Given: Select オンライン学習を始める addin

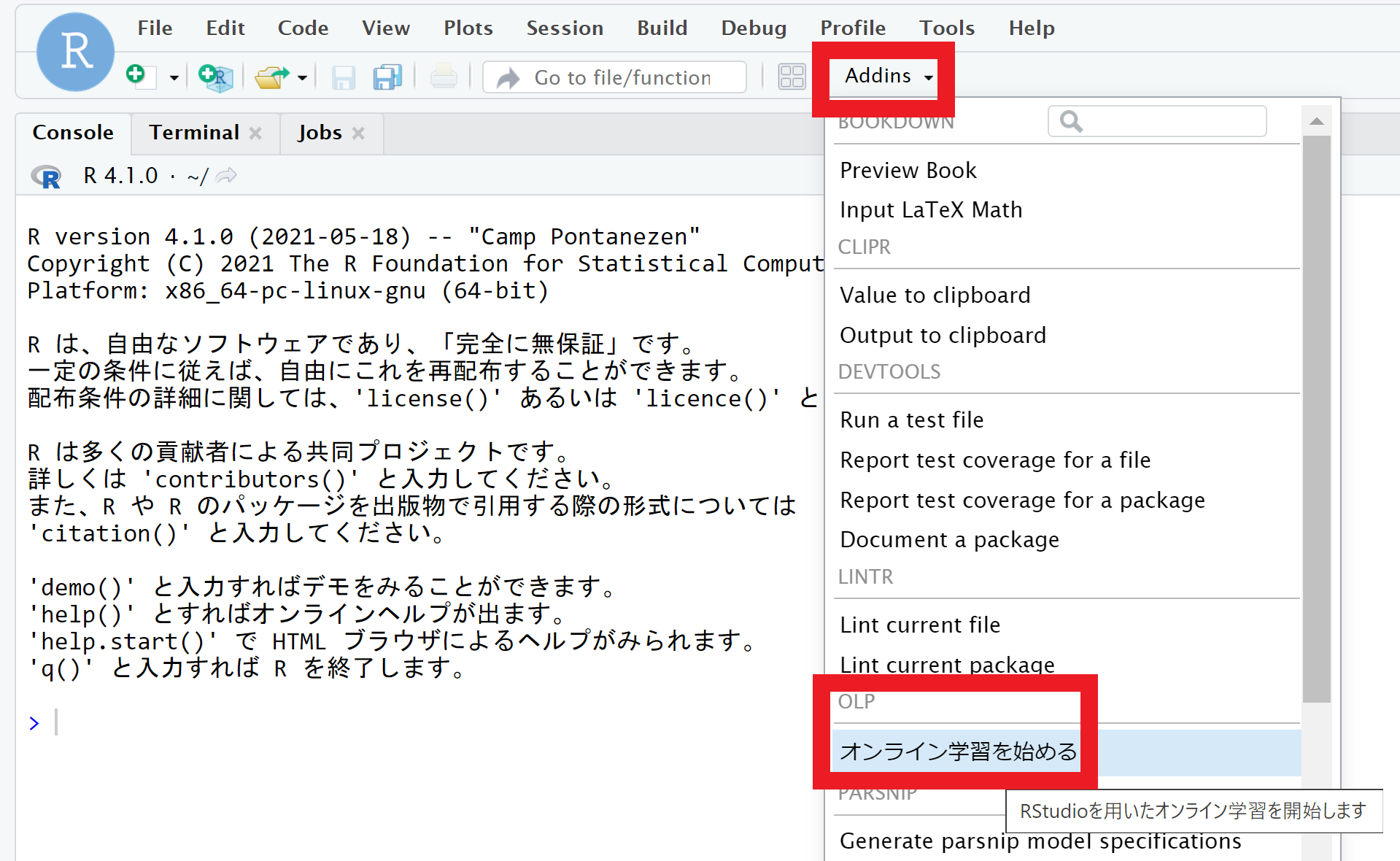Looking at the screenshot, I should (x=1067, y=752).
